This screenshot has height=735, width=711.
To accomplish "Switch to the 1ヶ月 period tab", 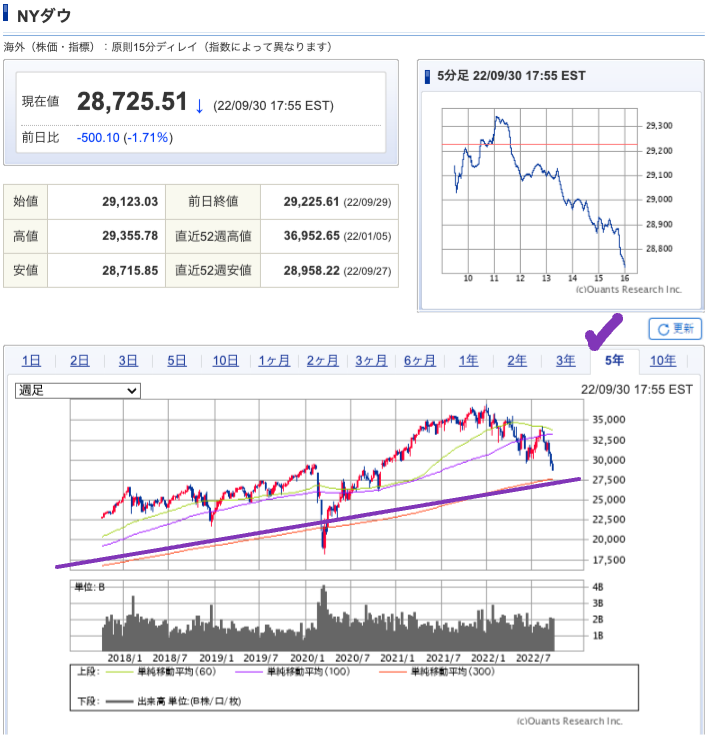I will 274,360.
